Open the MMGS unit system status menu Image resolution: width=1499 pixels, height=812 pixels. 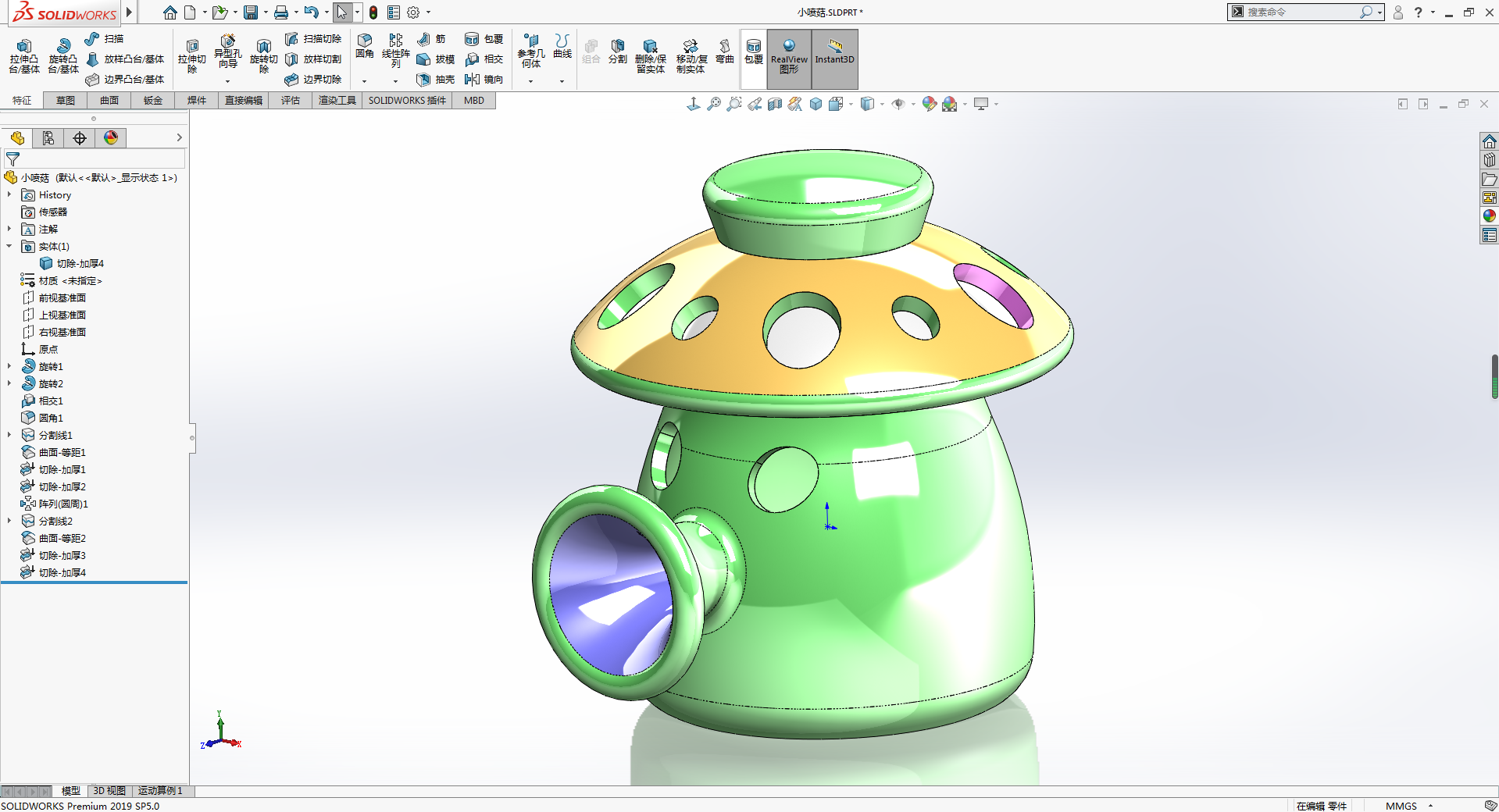tap(1409, 806)
